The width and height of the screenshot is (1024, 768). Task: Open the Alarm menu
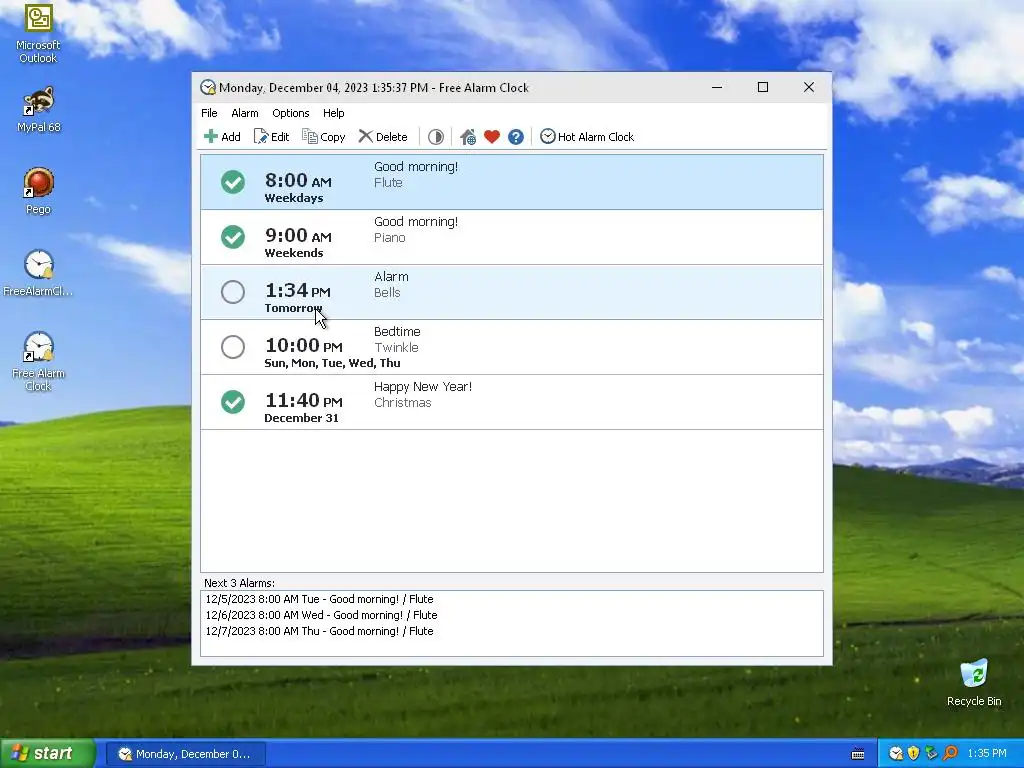point(245,113)
